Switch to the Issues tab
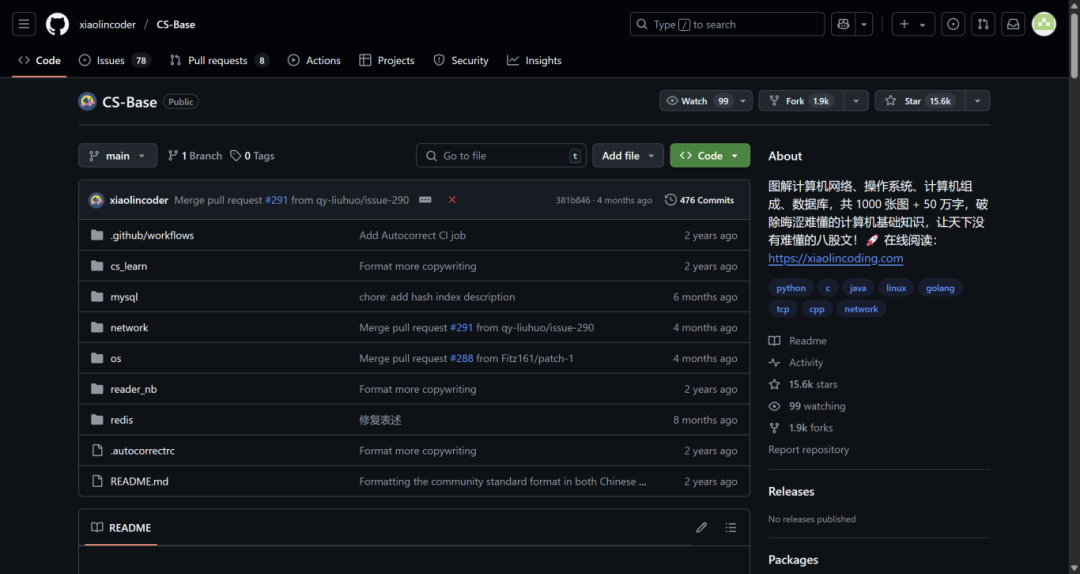The height and width of the screenshot is (574, 1080). pyautogui.click(x=114, y=61)
